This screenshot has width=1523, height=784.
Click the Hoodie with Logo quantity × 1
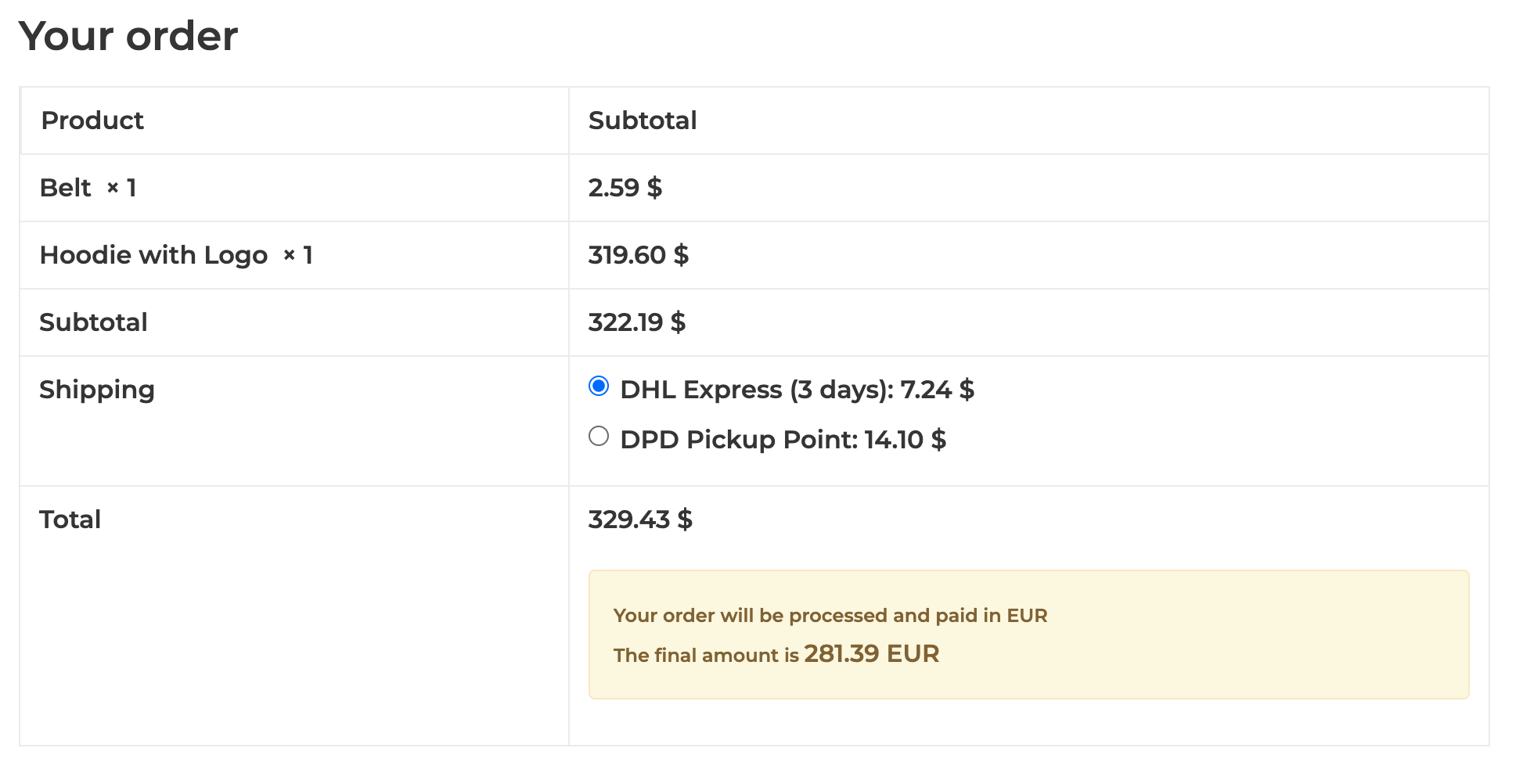click(x=298, y=255)
